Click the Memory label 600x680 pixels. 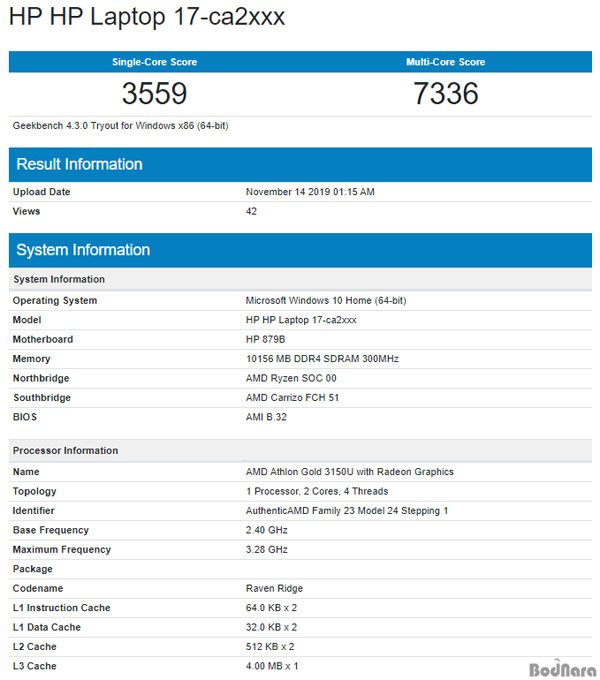(32, 359)
